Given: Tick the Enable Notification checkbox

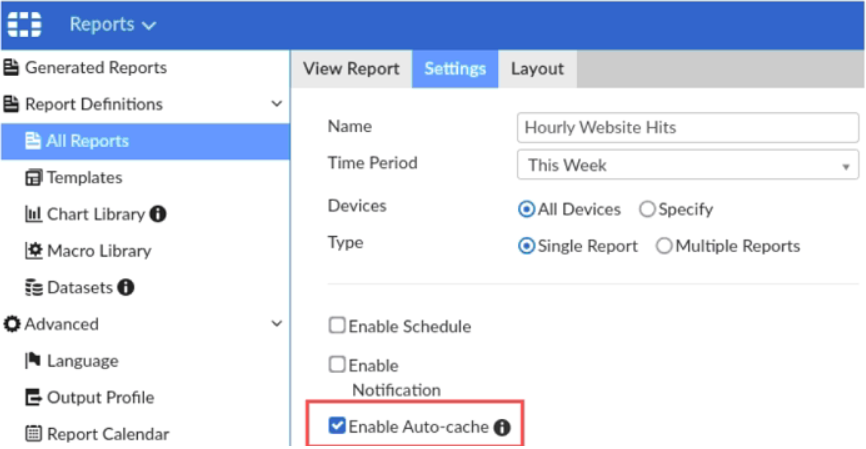Looking at the screenshot, I should coord(337,365).
